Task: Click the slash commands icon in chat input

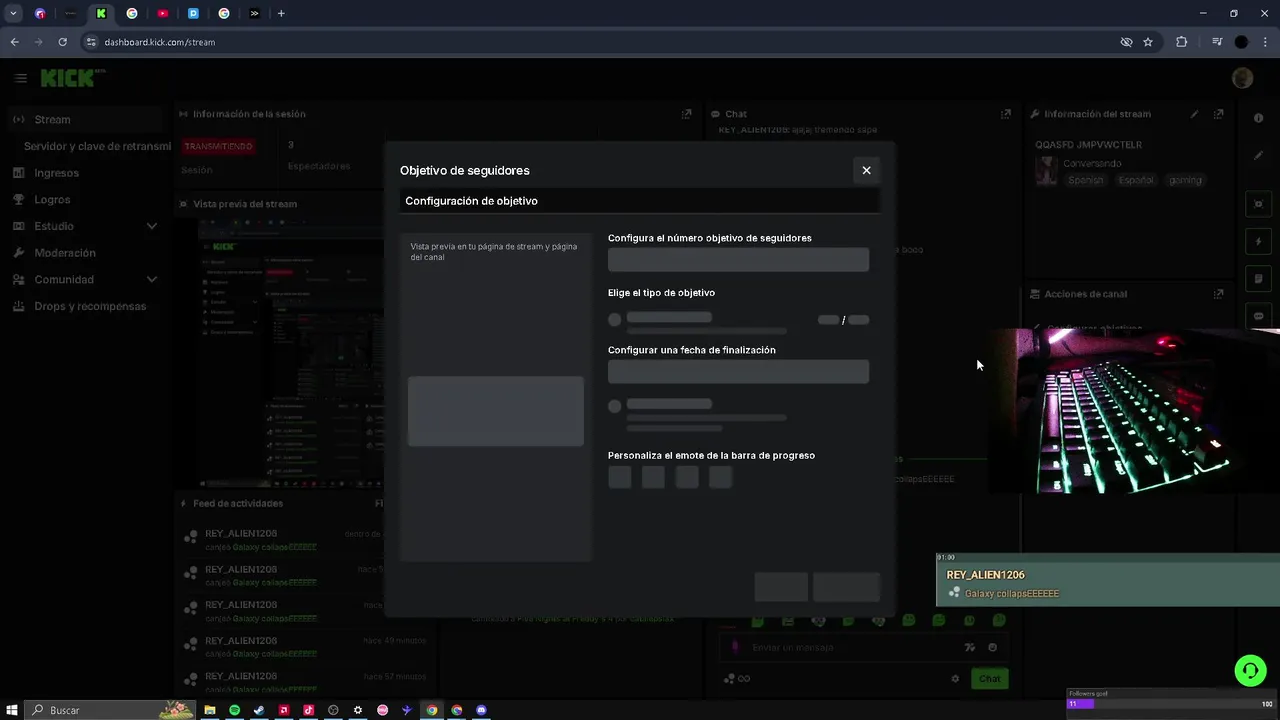Action: pos(969,647)
